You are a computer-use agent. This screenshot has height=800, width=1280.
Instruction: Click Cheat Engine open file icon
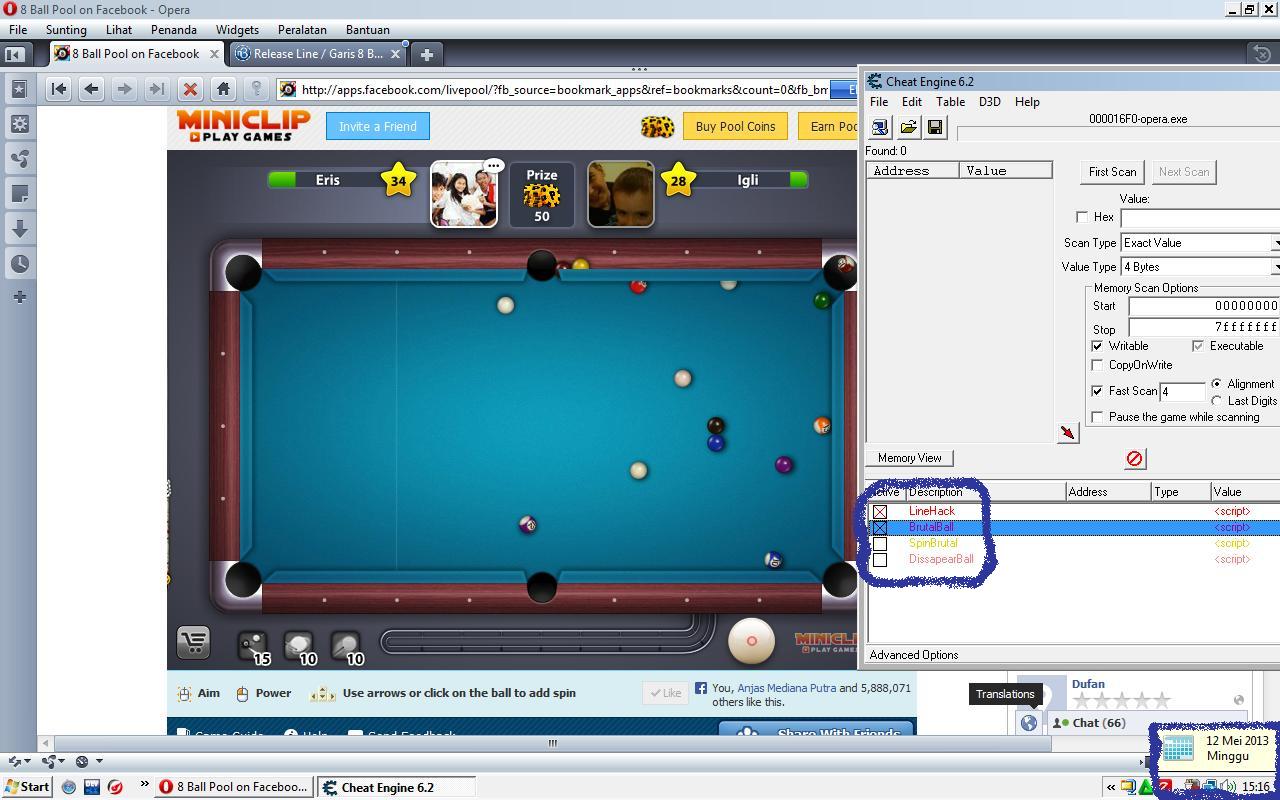tap(908, 127)
